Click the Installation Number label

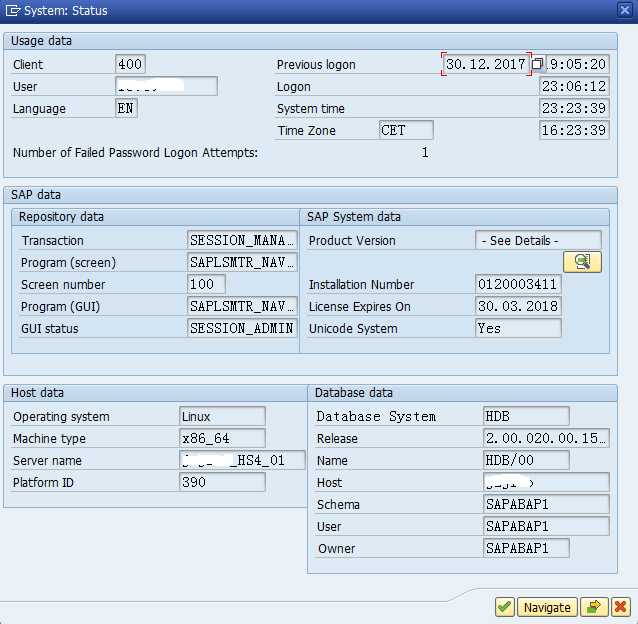361,284
